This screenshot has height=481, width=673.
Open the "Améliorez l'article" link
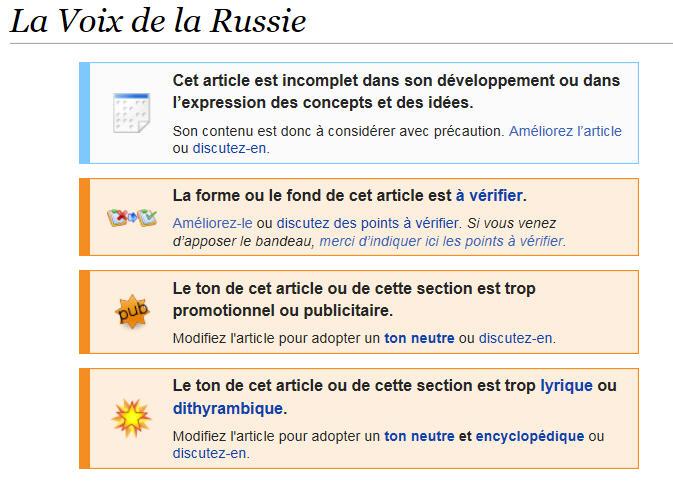pyautogui.click(x=565, y=131)
